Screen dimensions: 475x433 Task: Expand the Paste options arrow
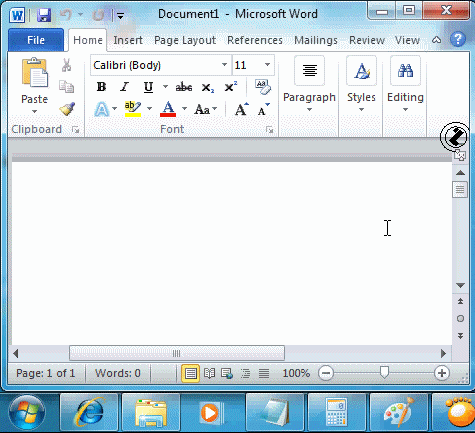point(35,112)
